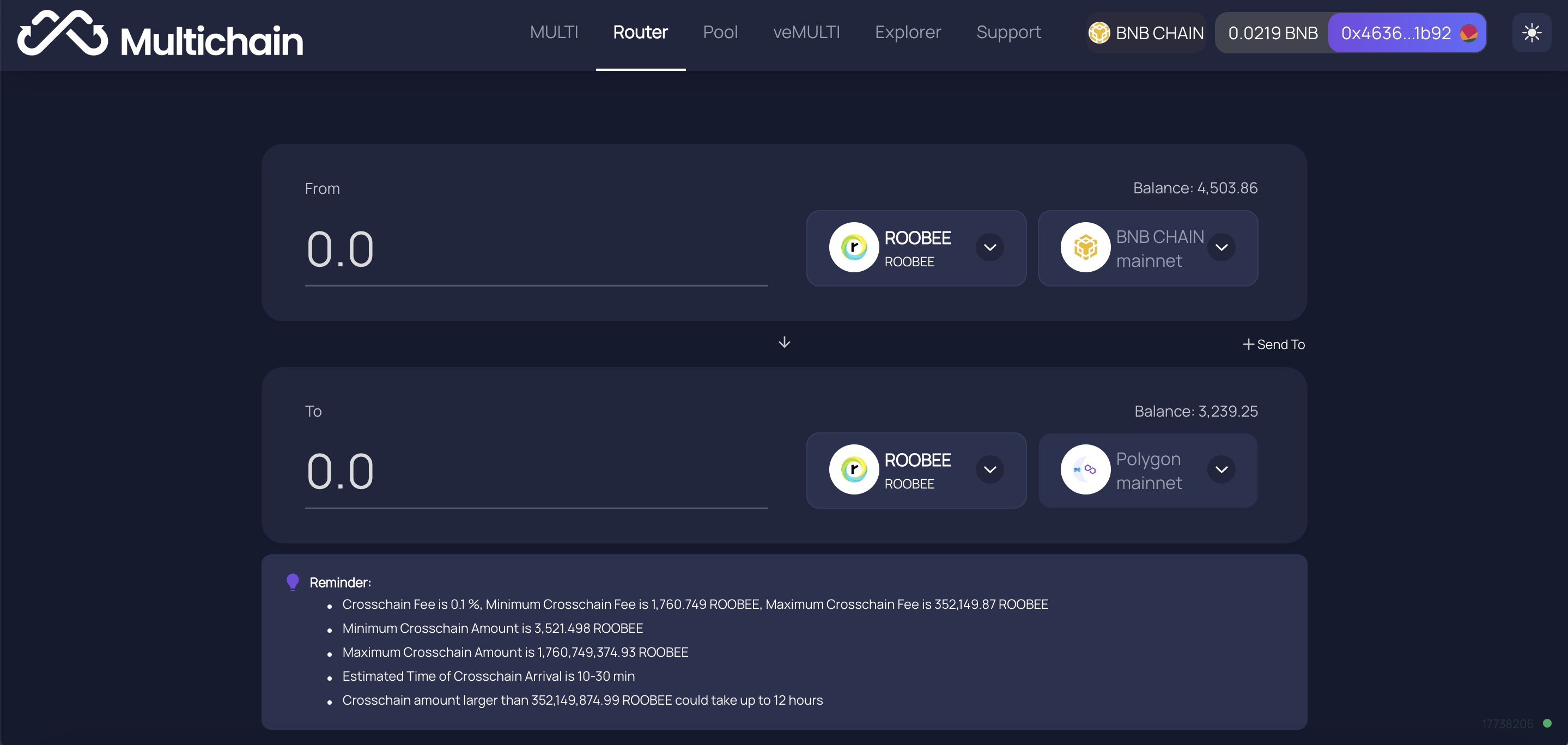This screenshot has height=745, width=1568.
Task: Open the Support tab
Action: coord(1008,32)
